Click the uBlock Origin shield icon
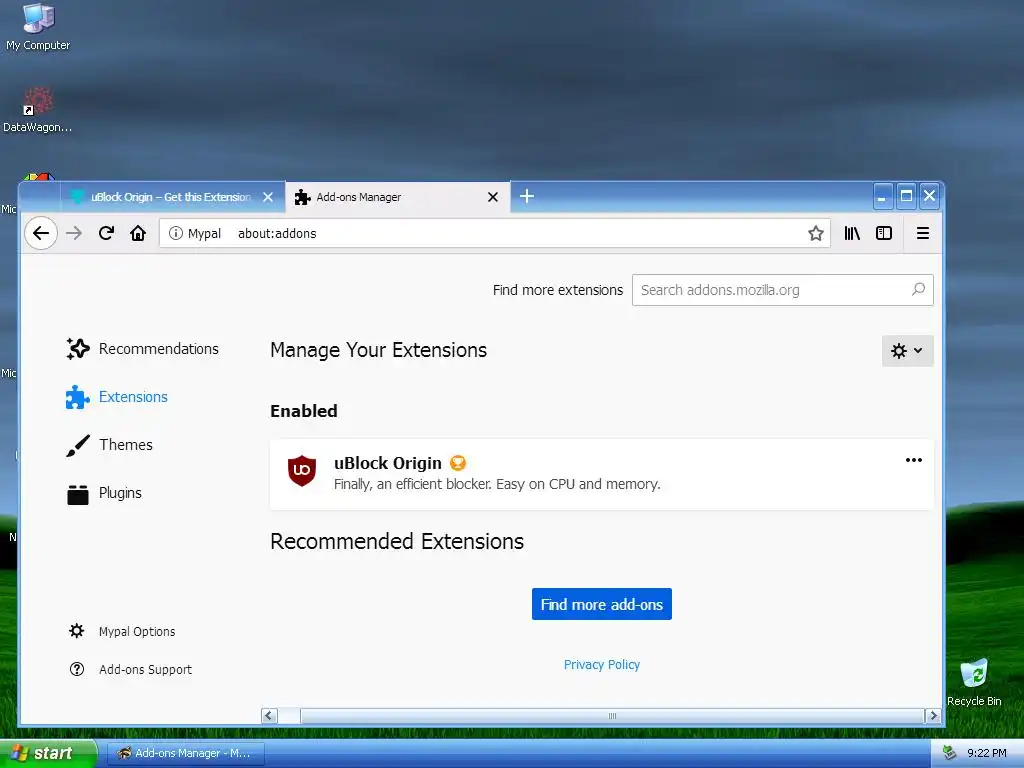Viewport: 1024px width, 768px height. tap(302, 471)
